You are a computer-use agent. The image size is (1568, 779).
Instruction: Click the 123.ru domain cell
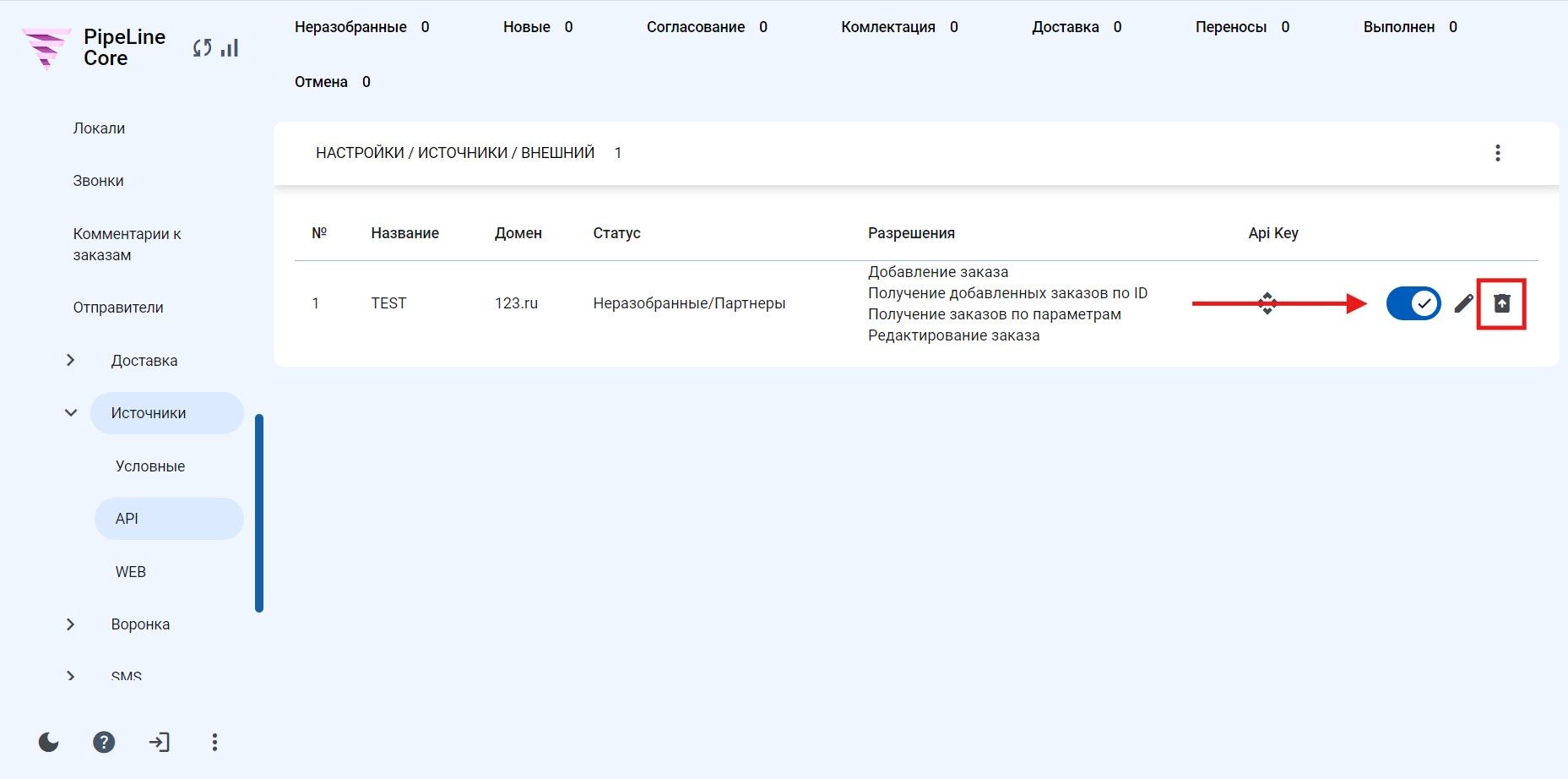[x=516, y=303]
